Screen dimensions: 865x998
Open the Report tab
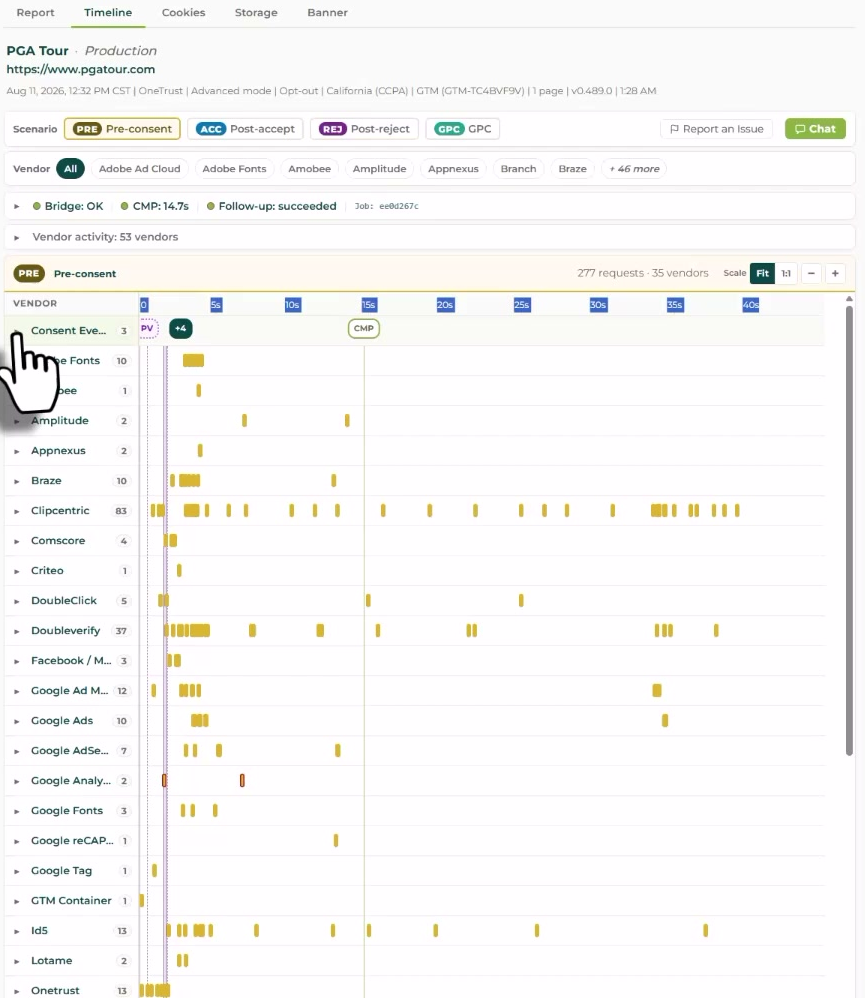tap(35, 13)
